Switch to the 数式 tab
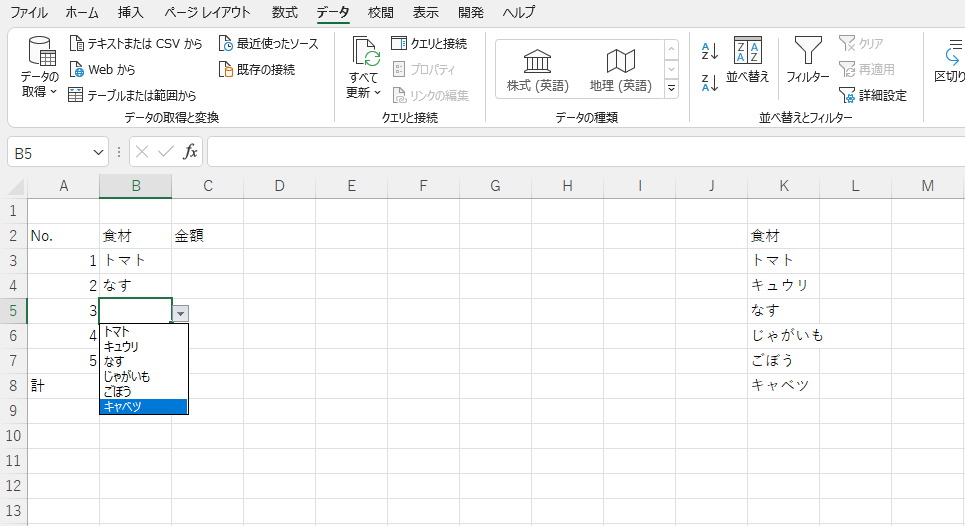 pyautogui.click(x=284, y=12)
